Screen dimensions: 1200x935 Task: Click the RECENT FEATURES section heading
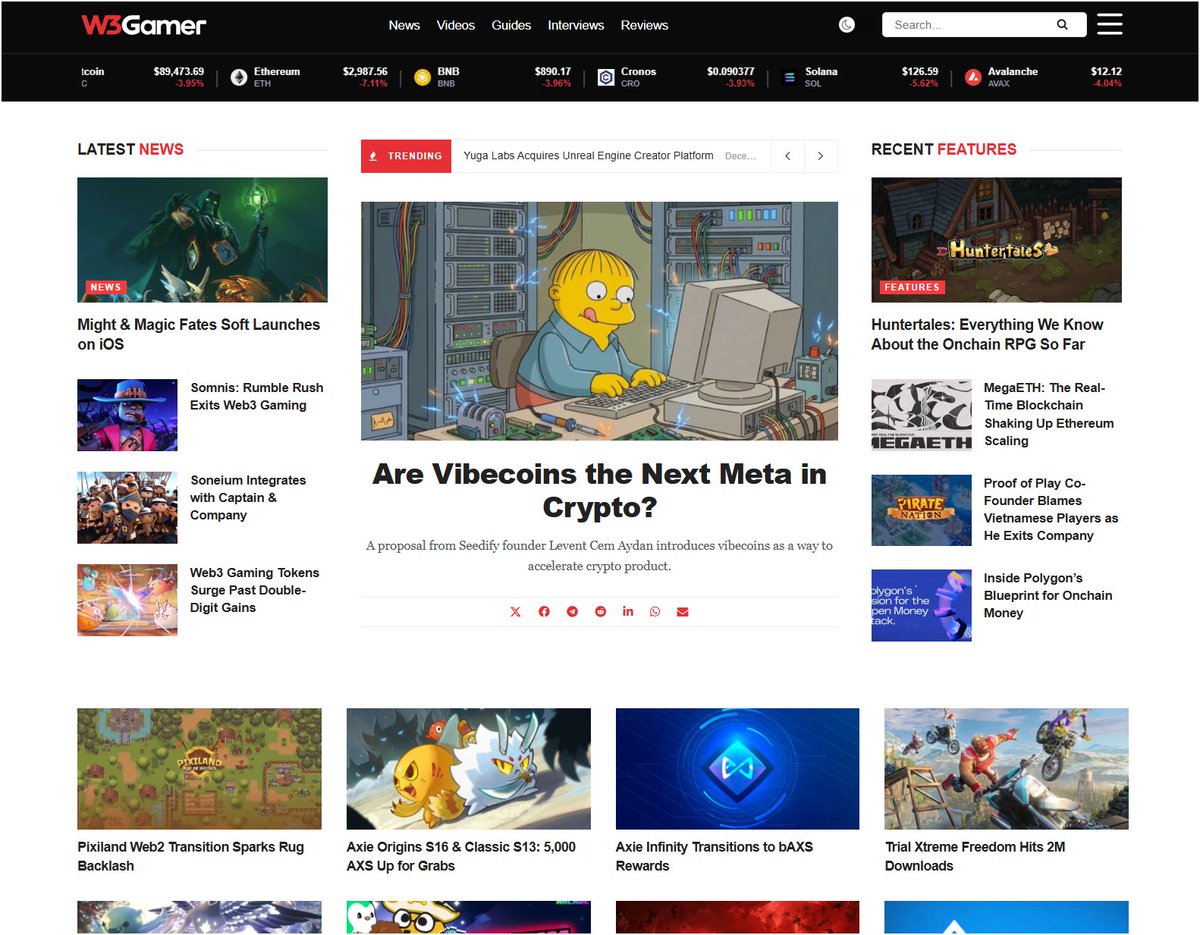click(x=943, y=149)
